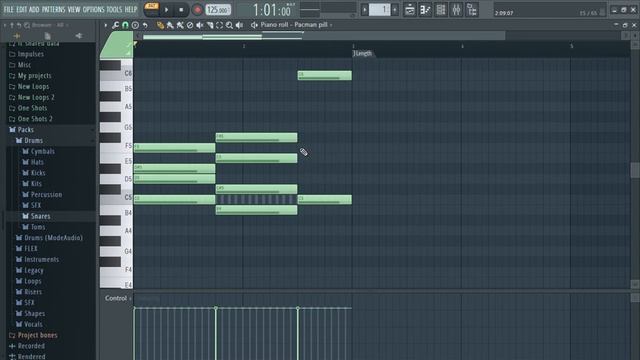The width and height of the screenshot is (640, 360).
Task: Open the Hats folder
Action: point(37,162)
